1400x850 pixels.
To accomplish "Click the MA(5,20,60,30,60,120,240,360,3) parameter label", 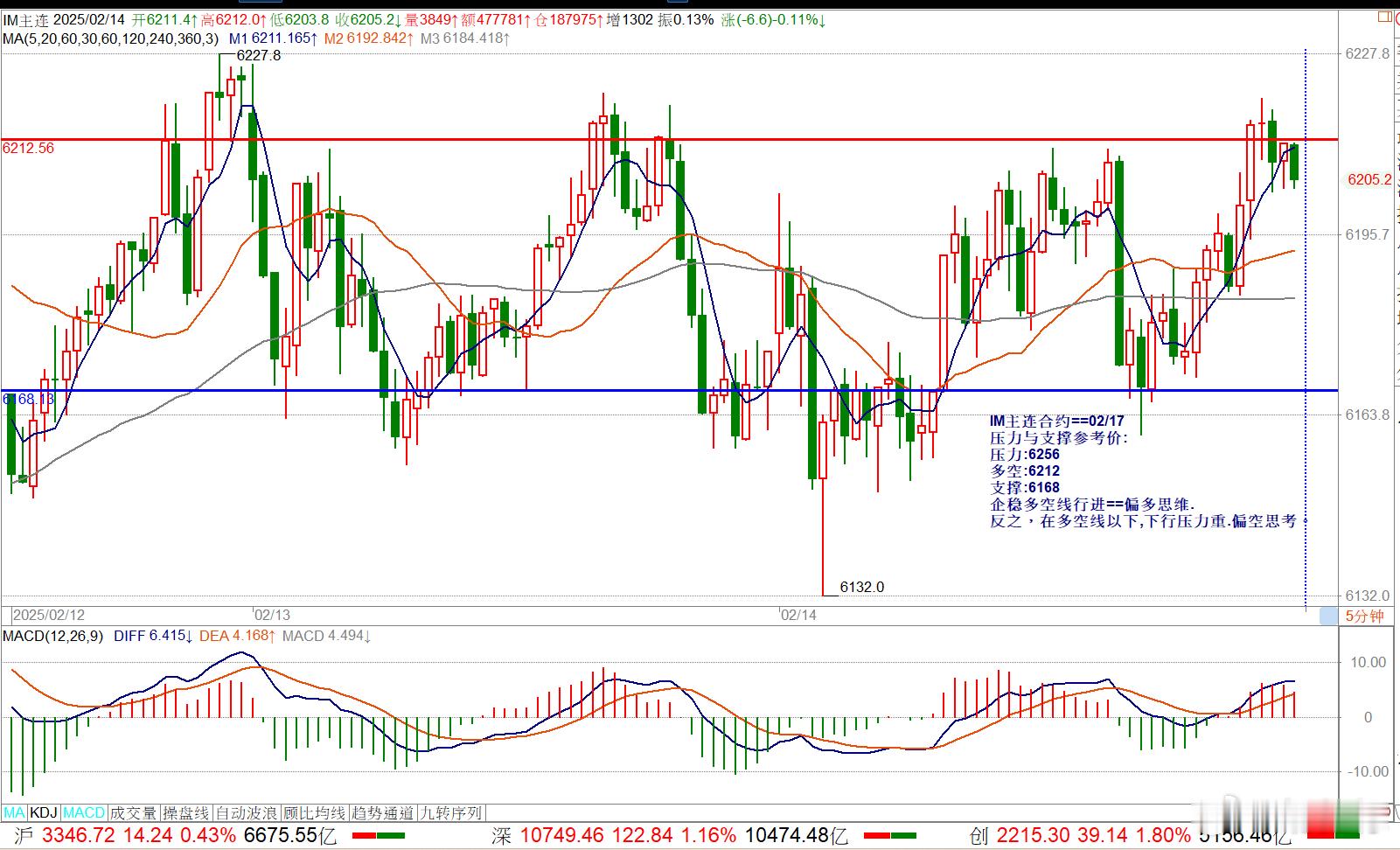I will click(x=112, y=38).
